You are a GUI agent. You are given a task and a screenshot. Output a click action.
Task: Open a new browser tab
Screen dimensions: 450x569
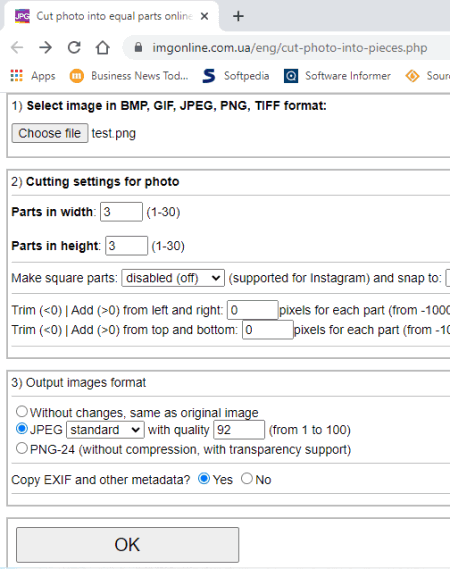238,16
